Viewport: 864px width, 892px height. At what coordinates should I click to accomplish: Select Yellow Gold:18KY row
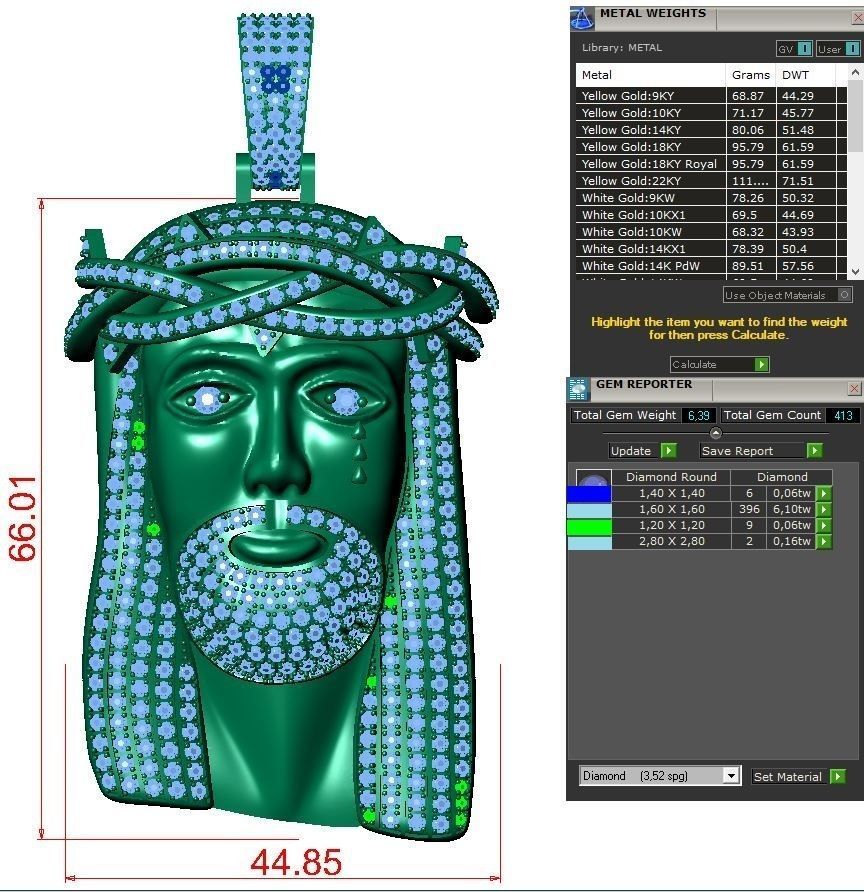[x=711, y=147]
